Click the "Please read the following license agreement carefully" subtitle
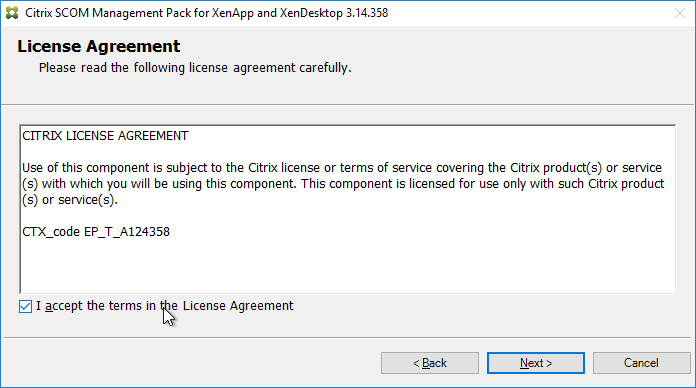 click(x=195, y=68)
